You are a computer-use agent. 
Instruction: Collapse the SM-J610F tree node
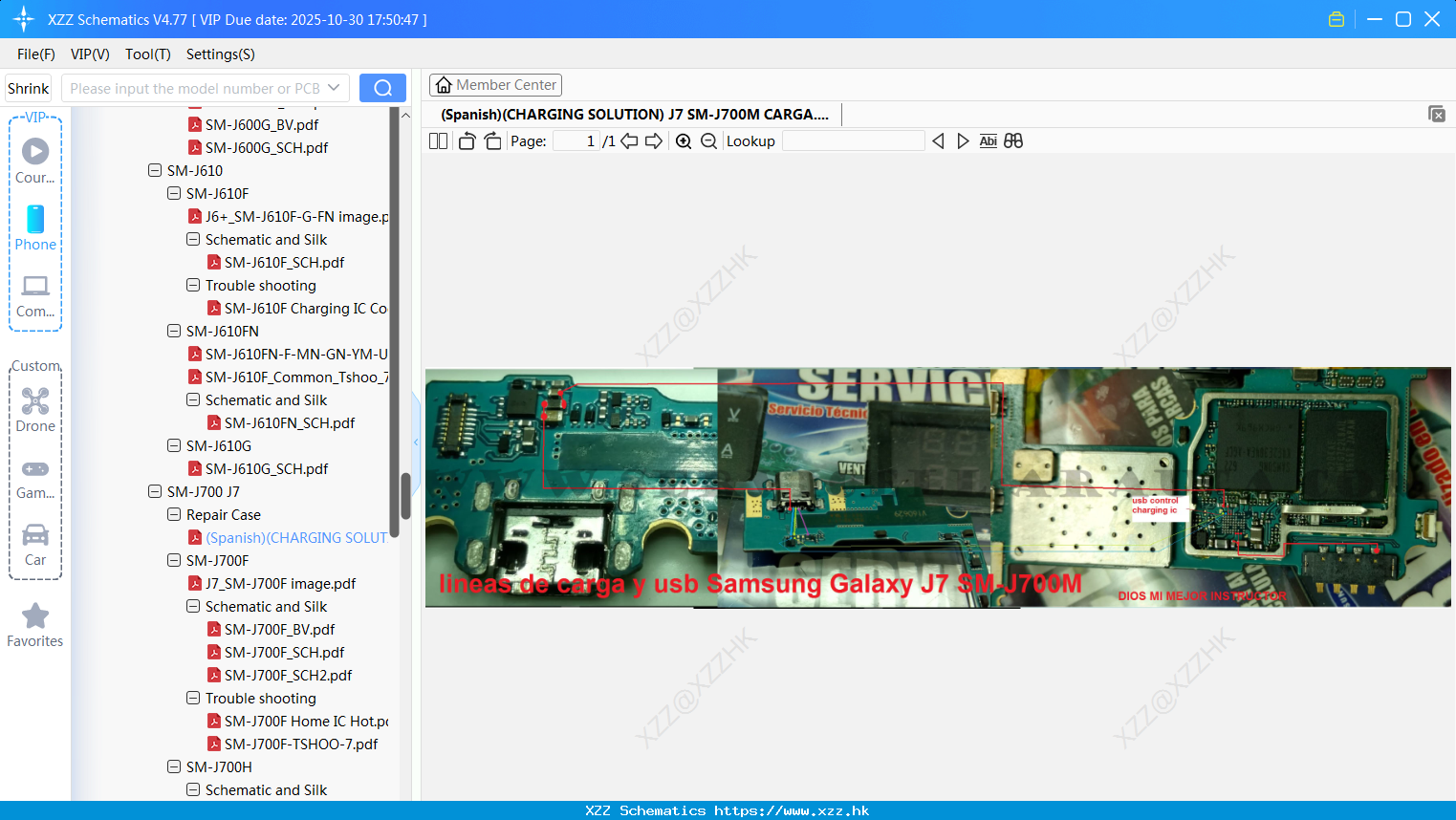(174, 193)
